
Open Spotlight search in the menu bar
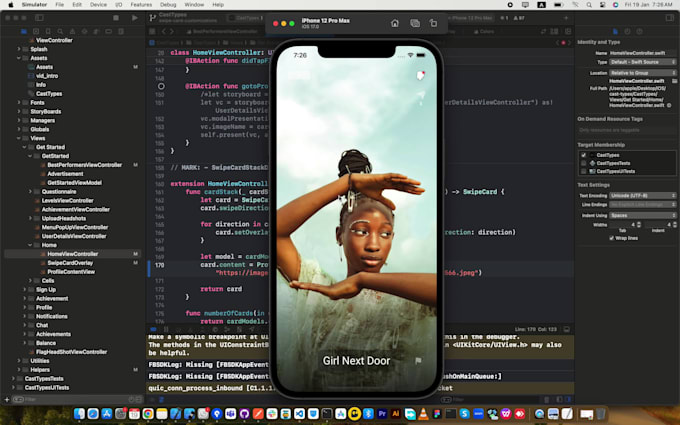click(589, 5)
